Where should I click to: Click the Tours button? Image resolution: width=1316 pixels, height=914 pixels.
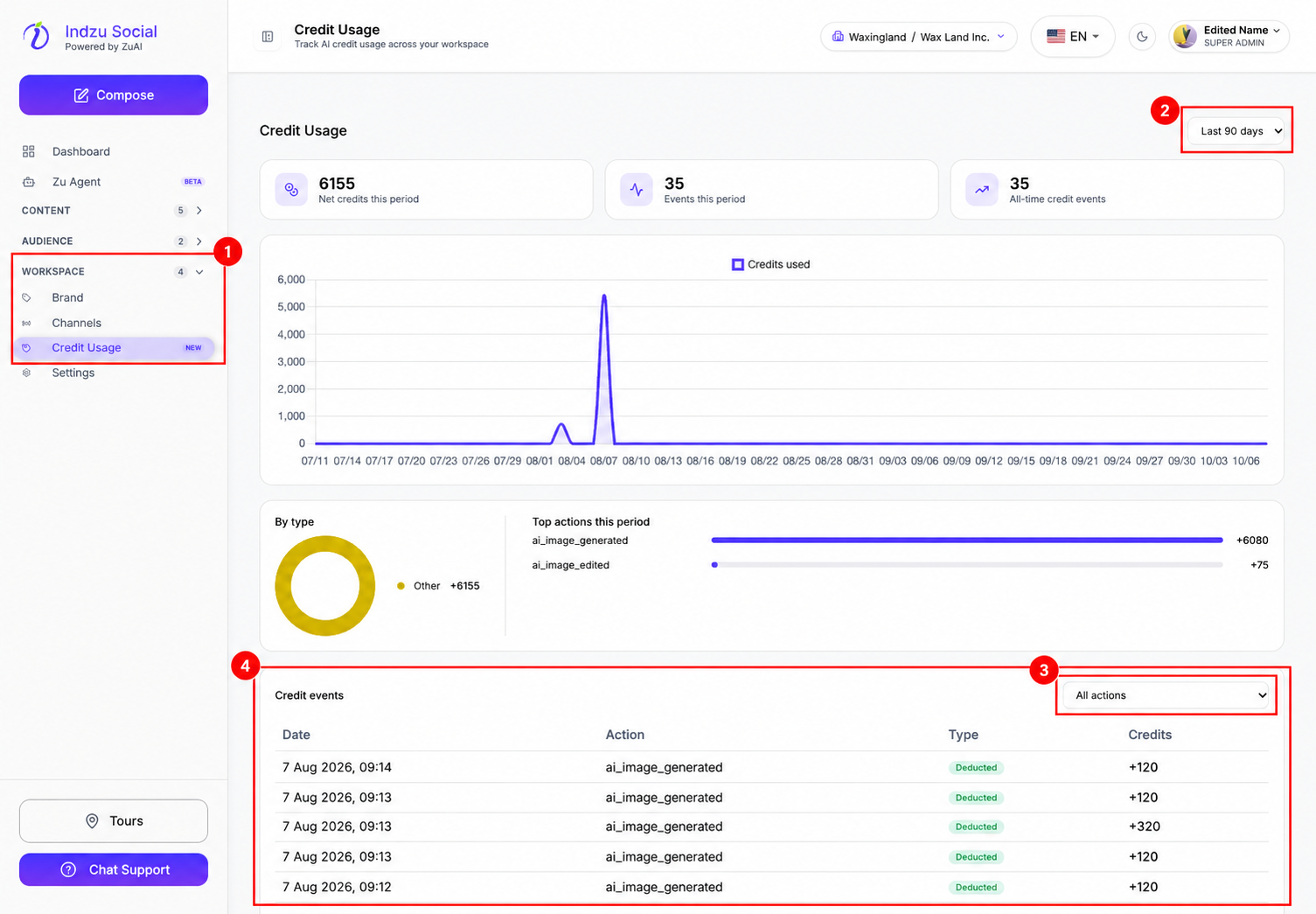coord(114,821)
